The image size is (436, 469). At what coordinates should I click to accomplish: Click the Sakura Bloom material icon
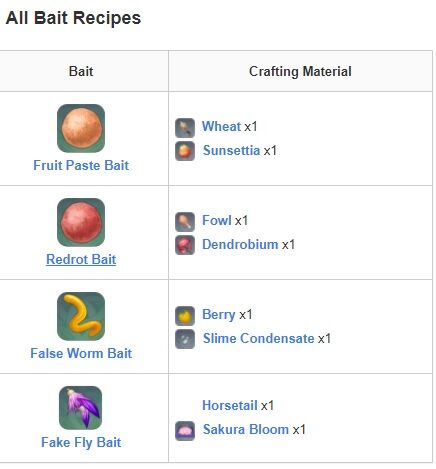(x=185, y=431)
